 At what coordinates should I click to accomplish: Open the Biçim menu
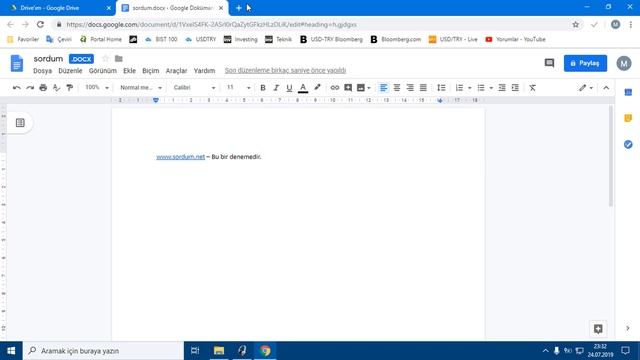coord(151,71)
